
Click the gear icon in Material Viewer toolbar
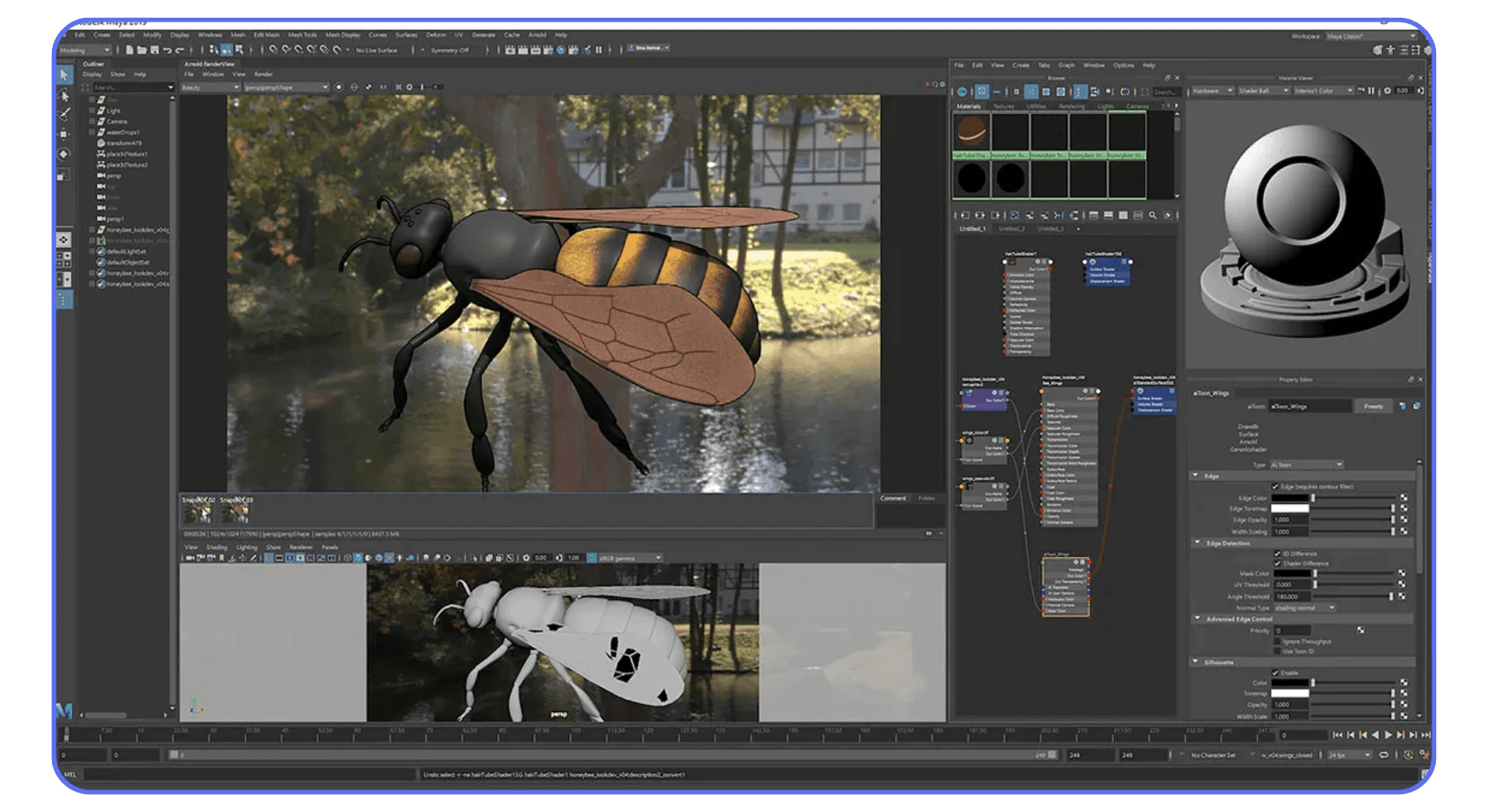click(x=1387, y=91)
